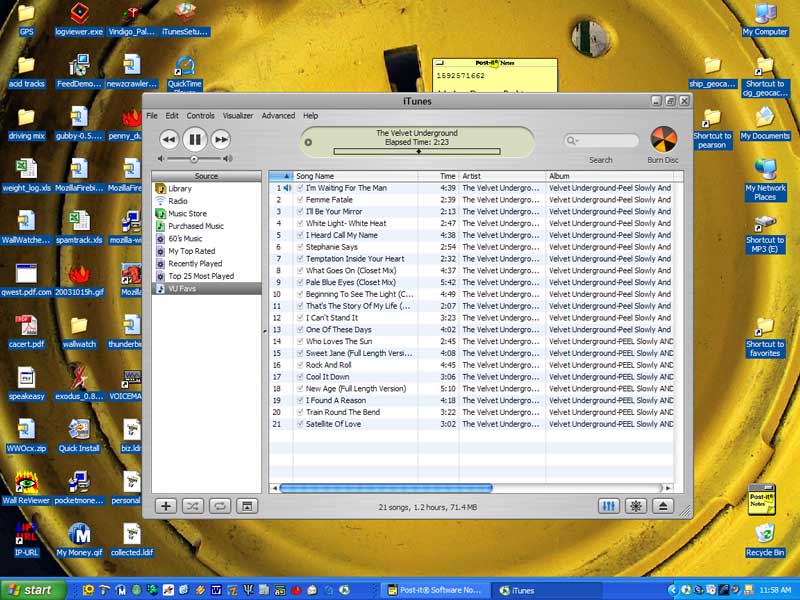Sort songs by Artist column header
The width and height of the screenshot is (800, 600).
[x=502, y=176]
